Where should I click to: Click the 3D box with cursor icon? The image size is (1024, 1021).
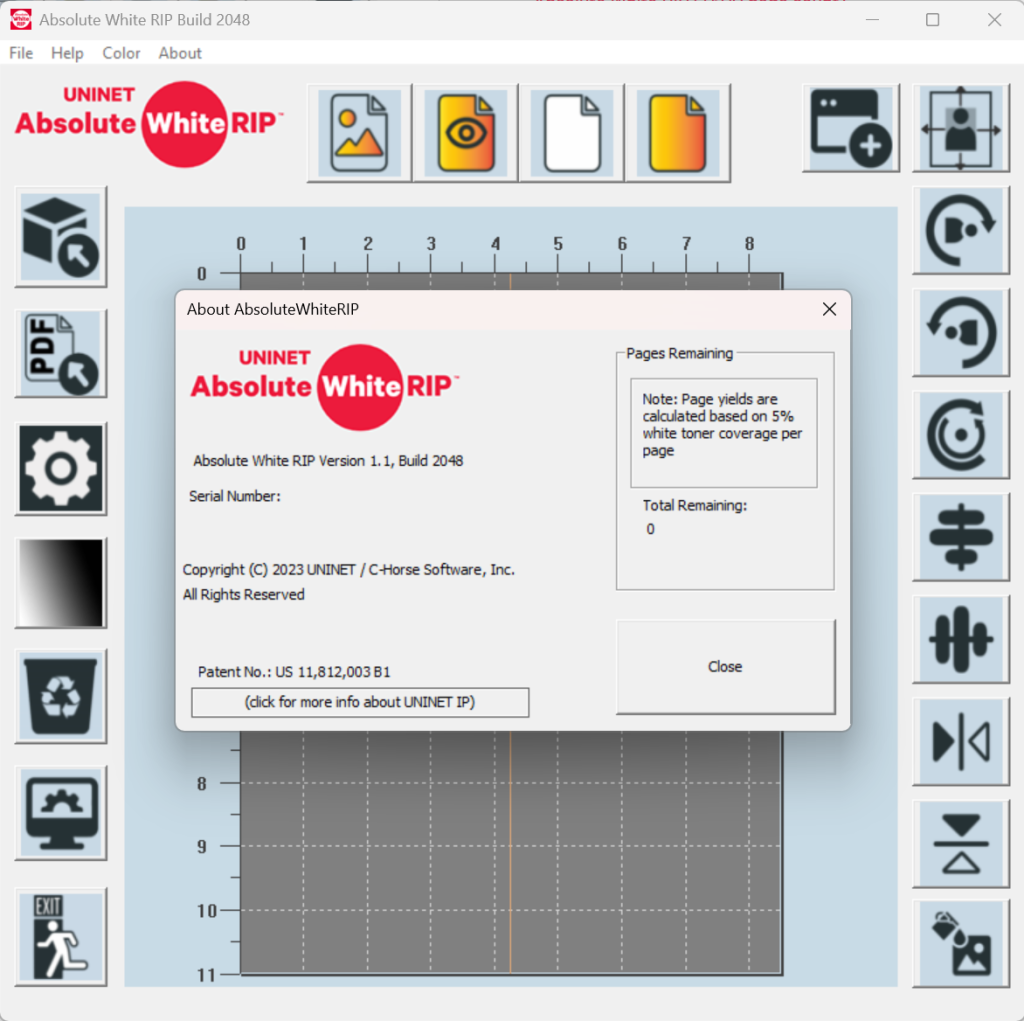[x=61, y=236]
